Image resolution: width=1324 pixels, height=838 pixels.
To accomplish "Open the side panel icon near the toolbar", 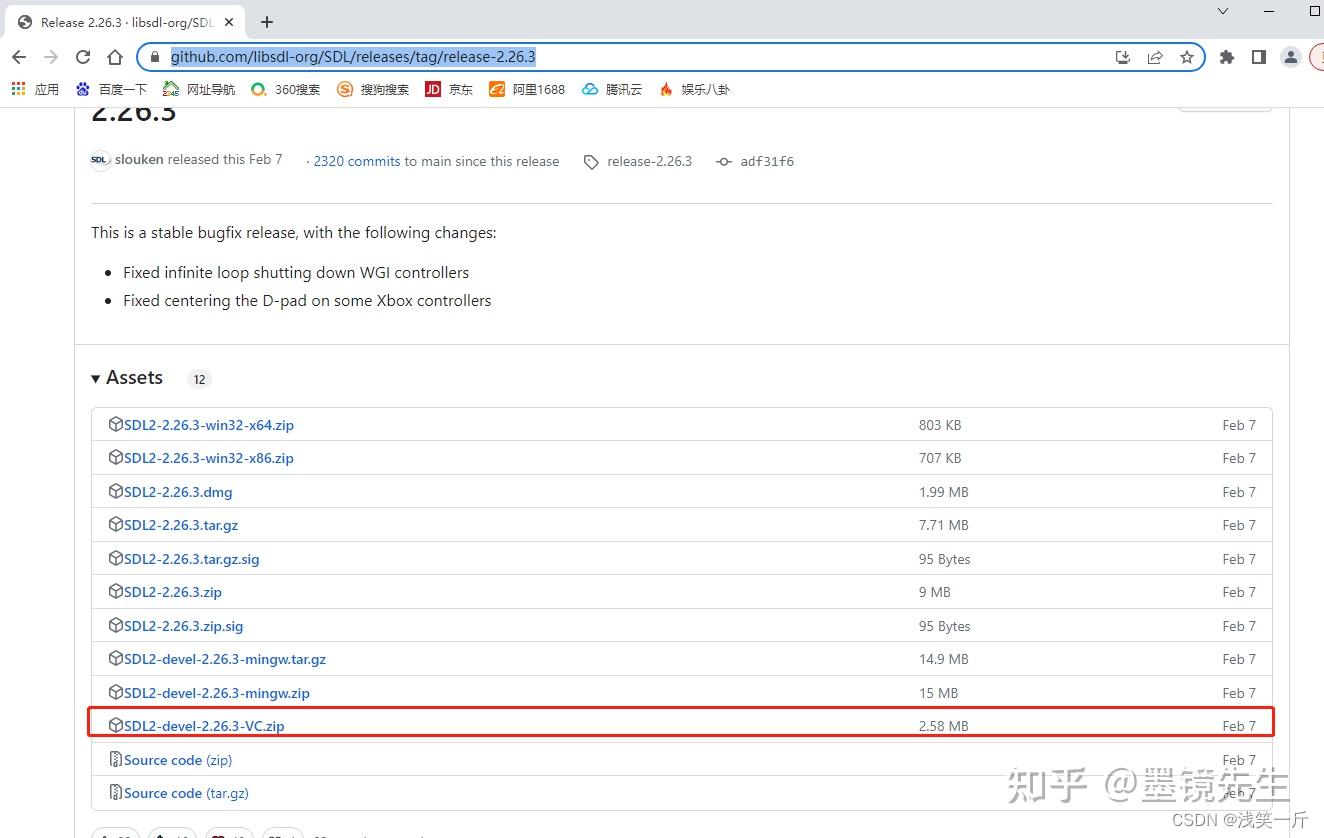I will pyautogui.click(x=1259, y=57).
